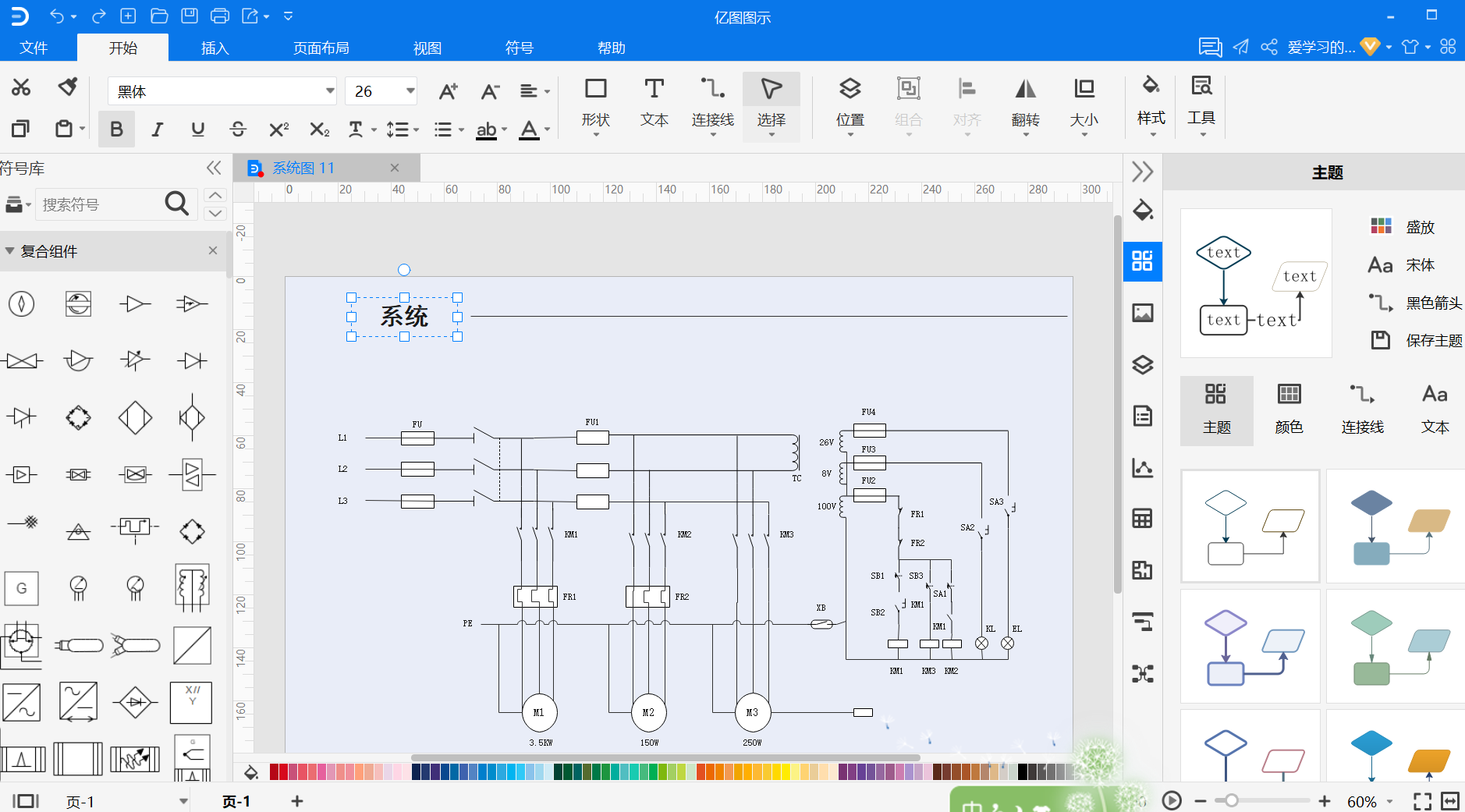Adjust the zoom slider handle
Screen dimensions: 1465x812
pyautogui.click(x=1231, y=801)
